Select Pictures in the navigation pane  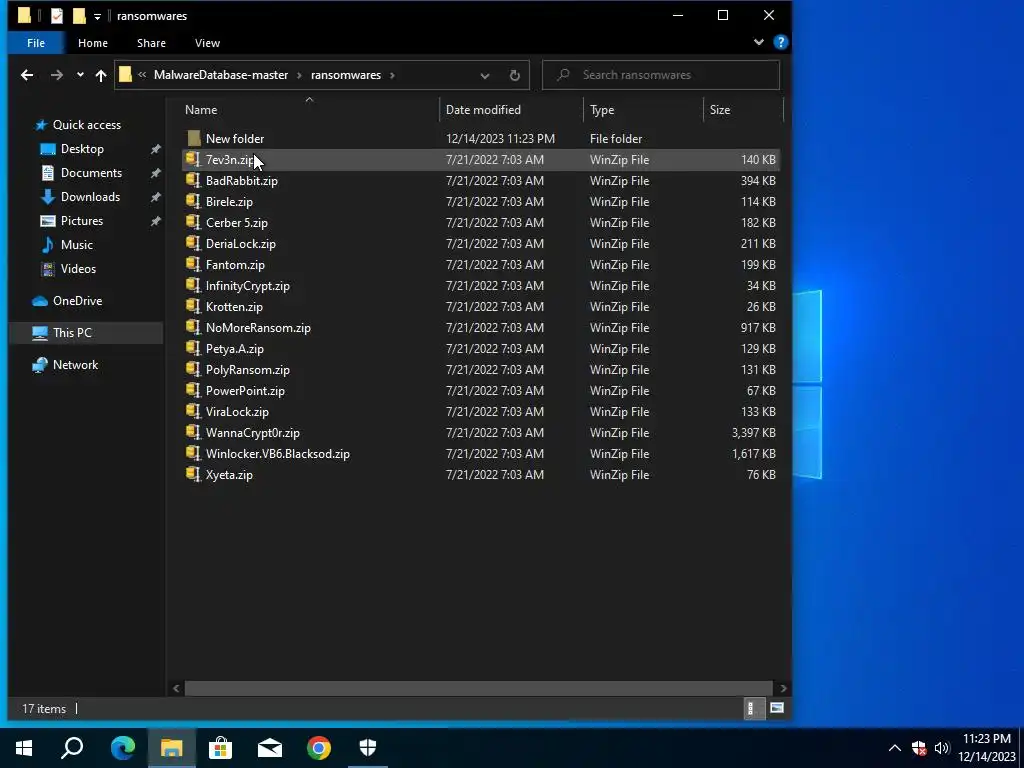point(82,221)
